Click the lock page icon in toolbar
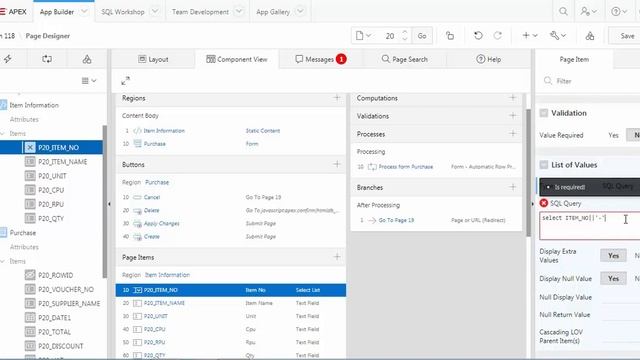640x360 pixels. point(450,36)
